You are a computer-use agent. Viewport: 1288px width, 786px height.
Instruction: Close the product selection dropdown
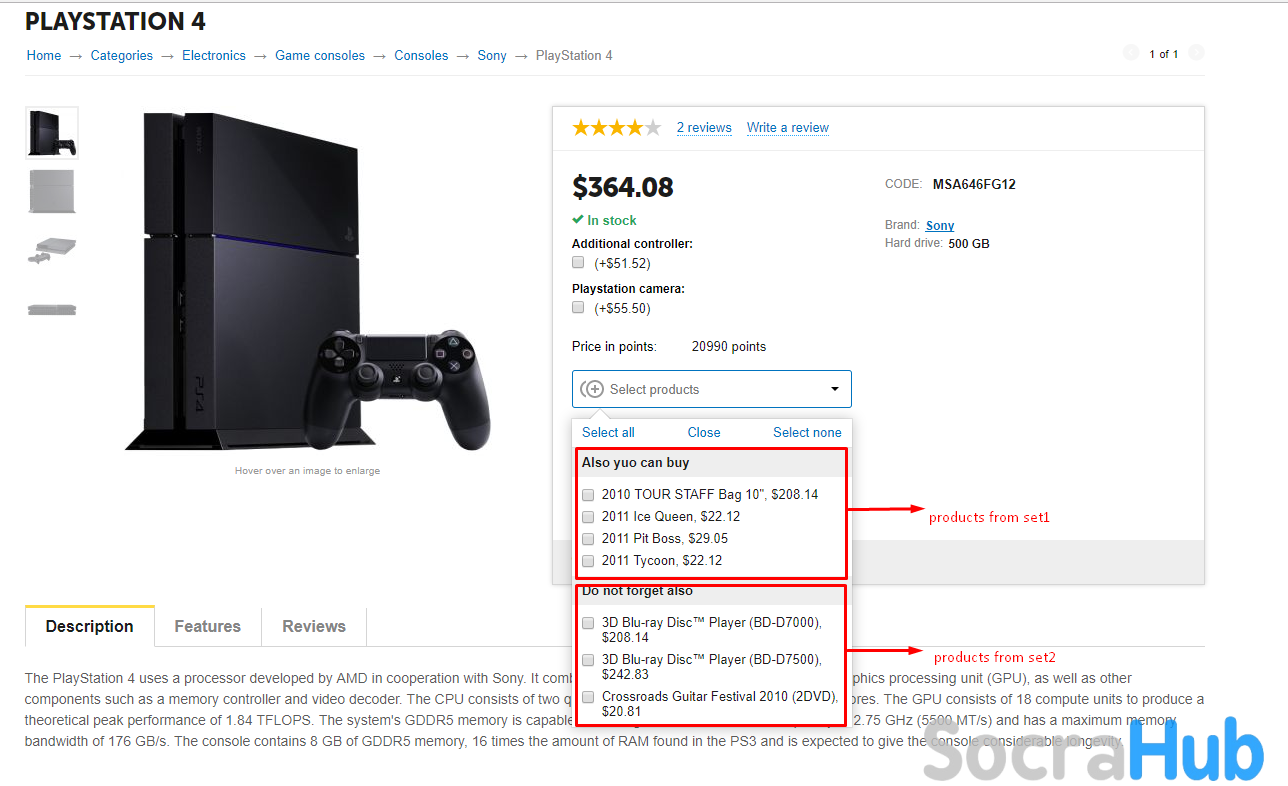coord(704,432)
